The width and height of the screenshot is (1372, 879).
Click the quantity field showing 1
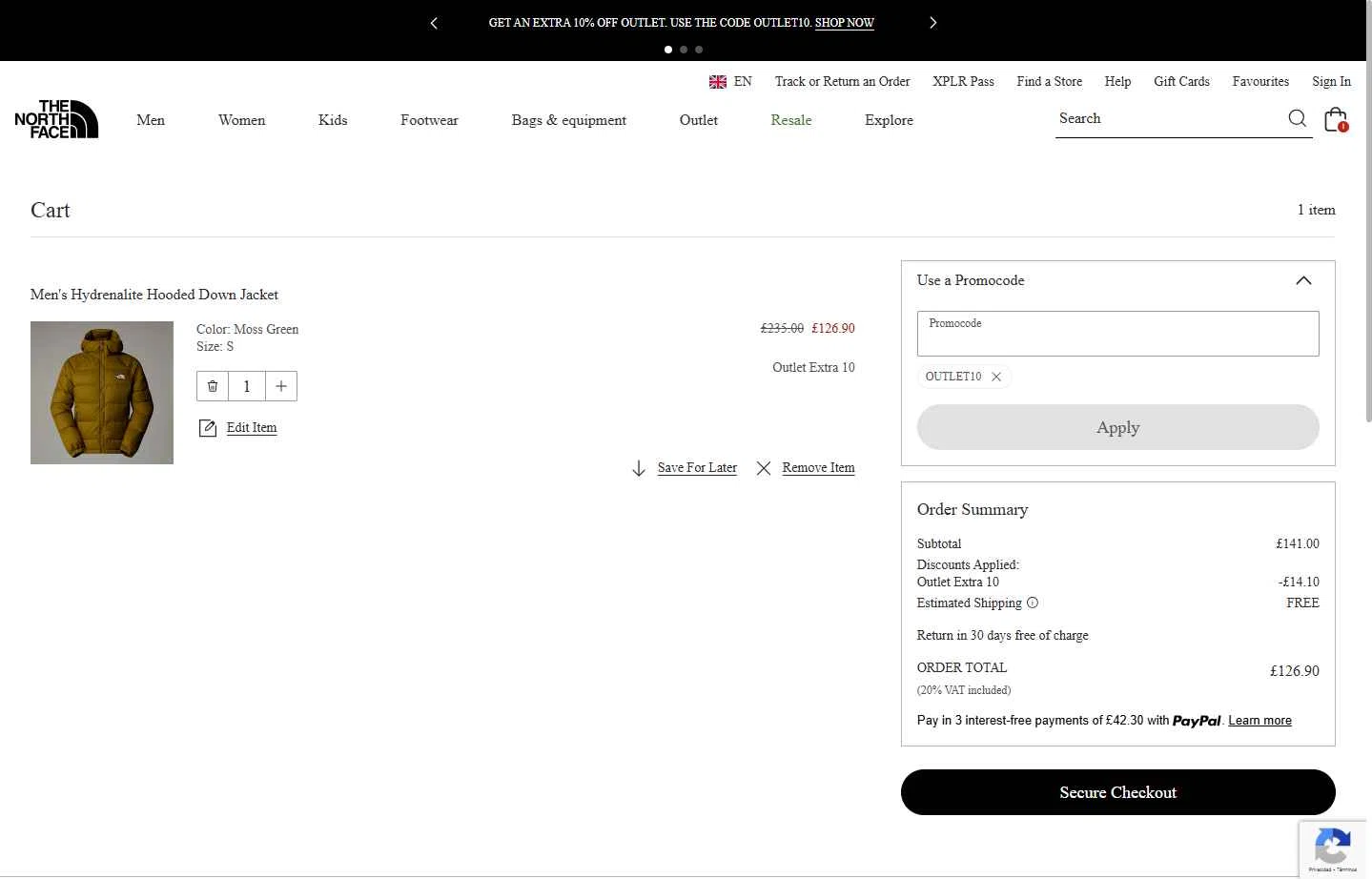point(247,386)
